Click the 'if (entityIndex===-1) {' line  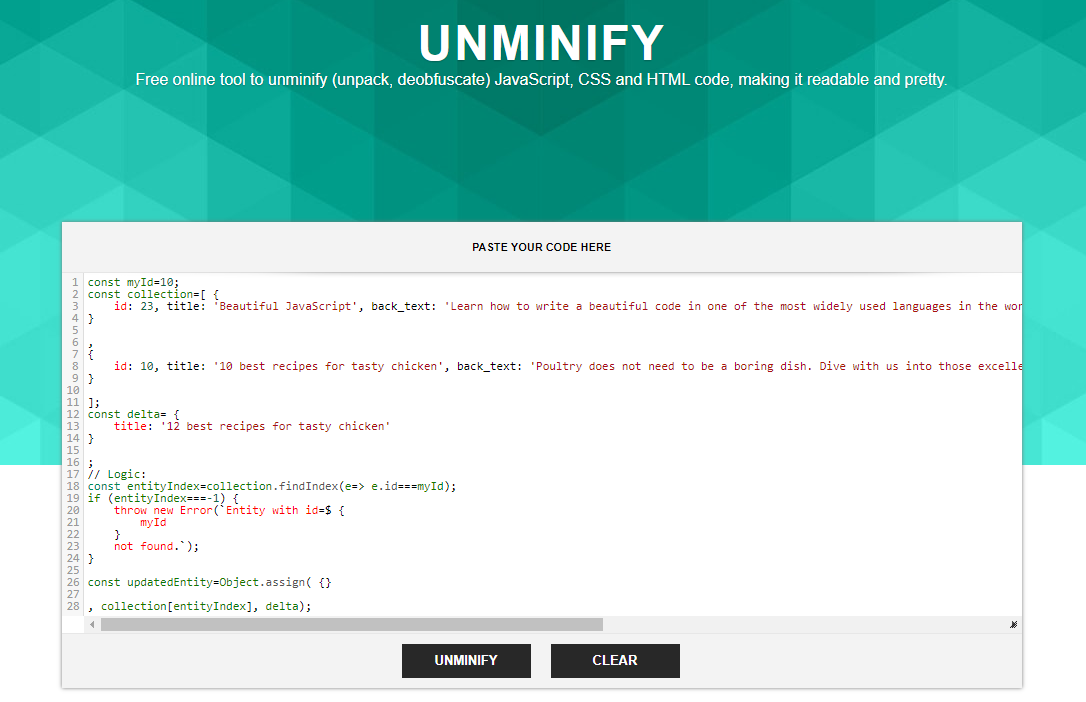point(163,498)
